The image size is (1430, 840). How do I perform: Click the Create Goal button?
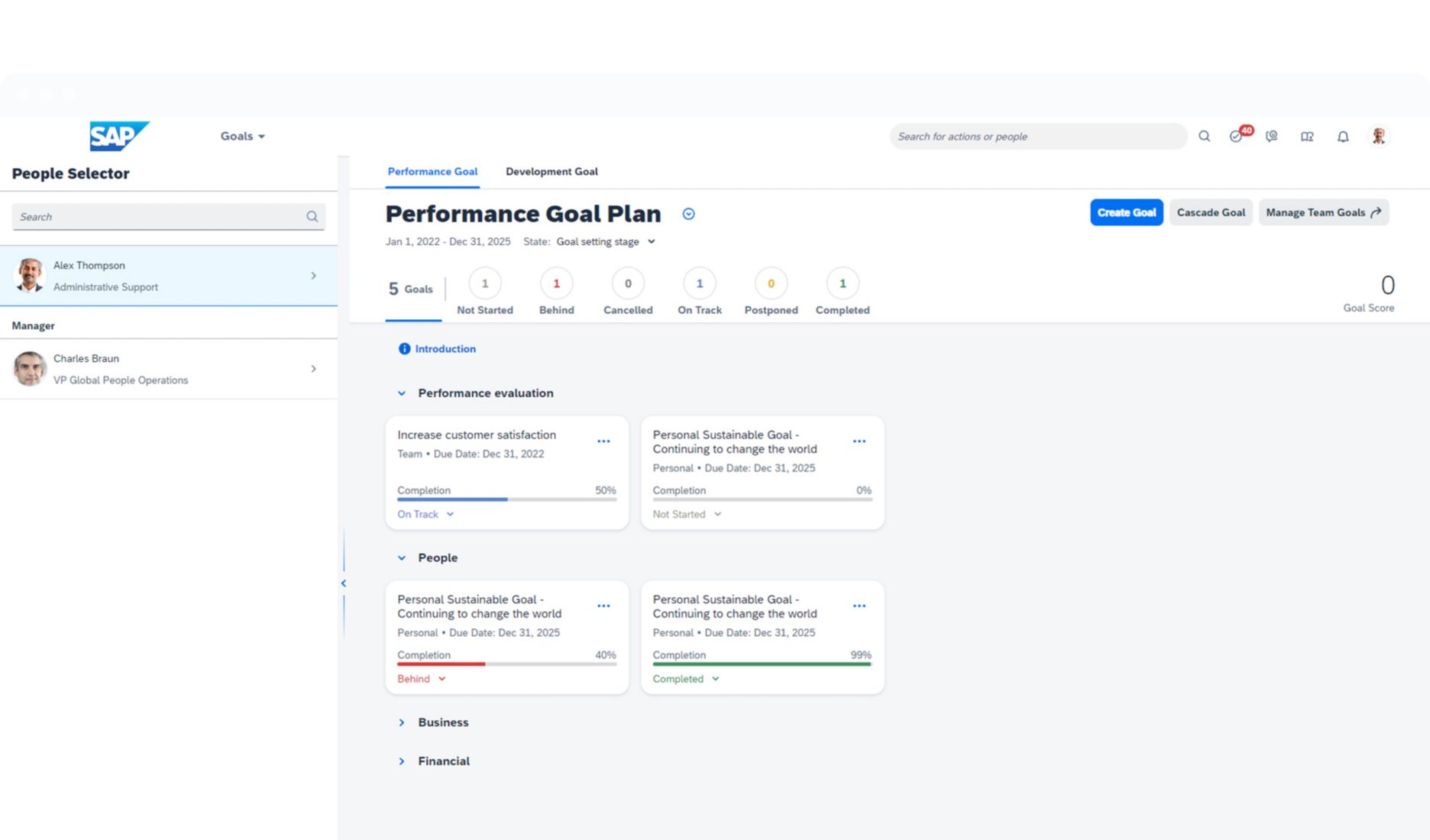(x=1126, y=212)
